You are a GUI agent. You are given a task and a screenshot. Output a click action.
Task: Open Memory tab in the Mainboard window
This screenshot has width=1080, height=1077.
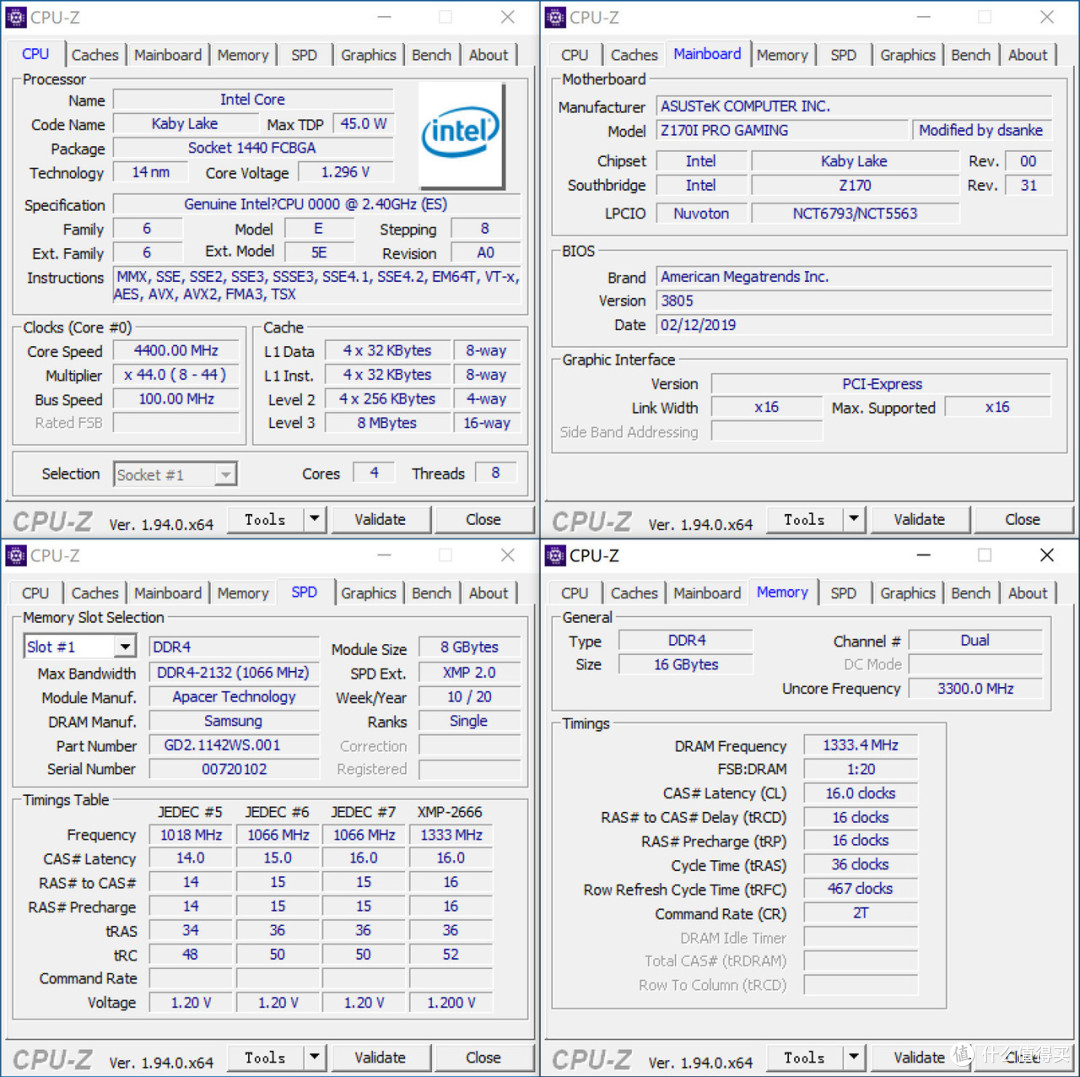tap(782, 55)
